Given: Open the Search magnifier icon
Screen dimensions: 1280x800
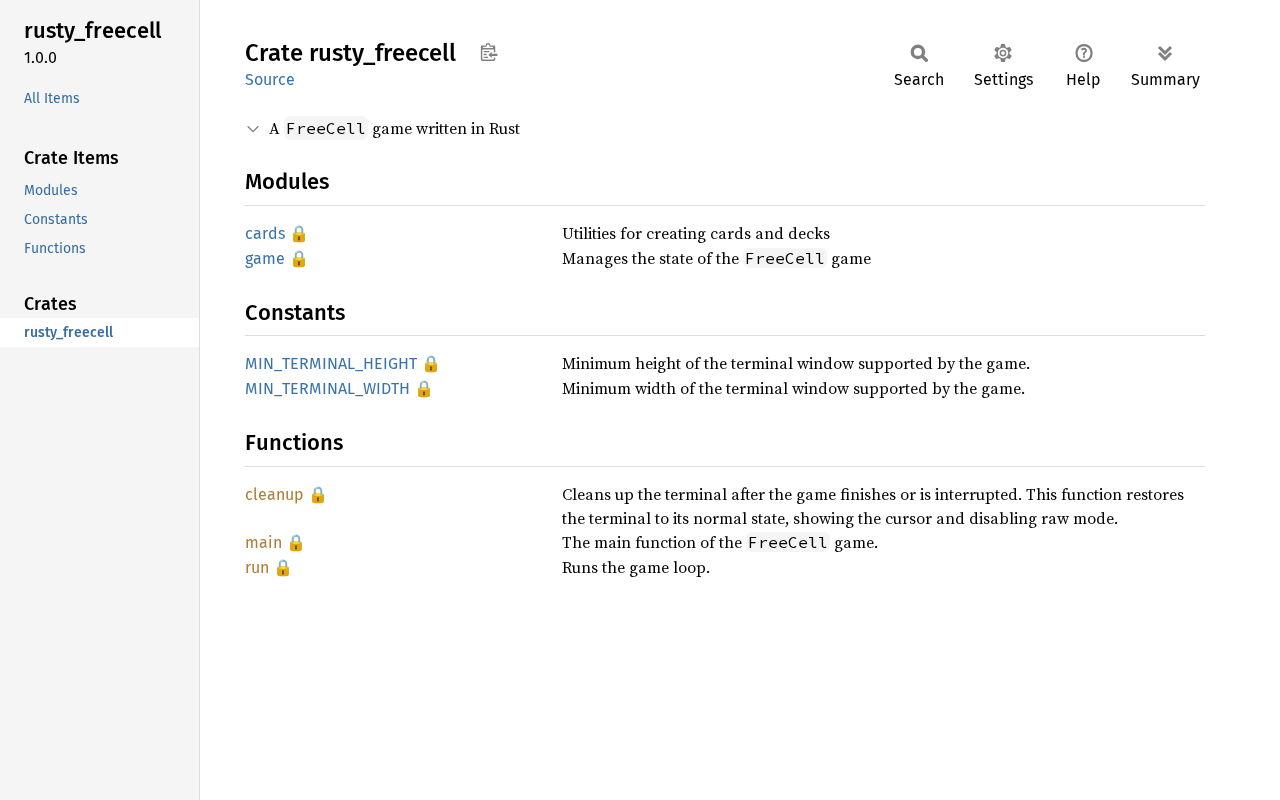Looking at the screenshot, I should (919, 54).
